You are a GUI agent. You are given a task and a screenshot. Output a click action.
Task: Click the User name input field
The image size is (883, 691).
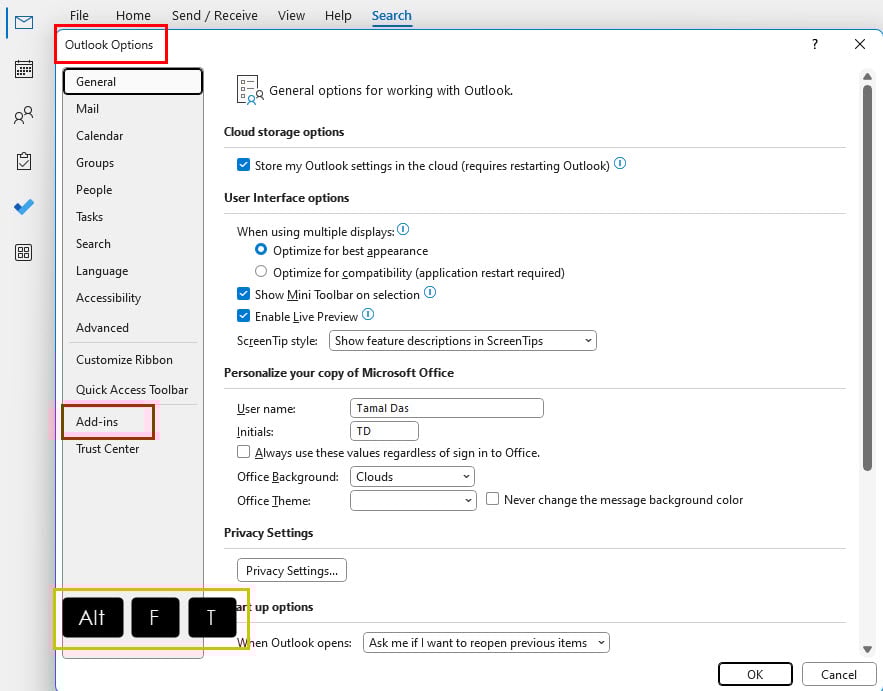pyautogui.click(x=447, y=408)
